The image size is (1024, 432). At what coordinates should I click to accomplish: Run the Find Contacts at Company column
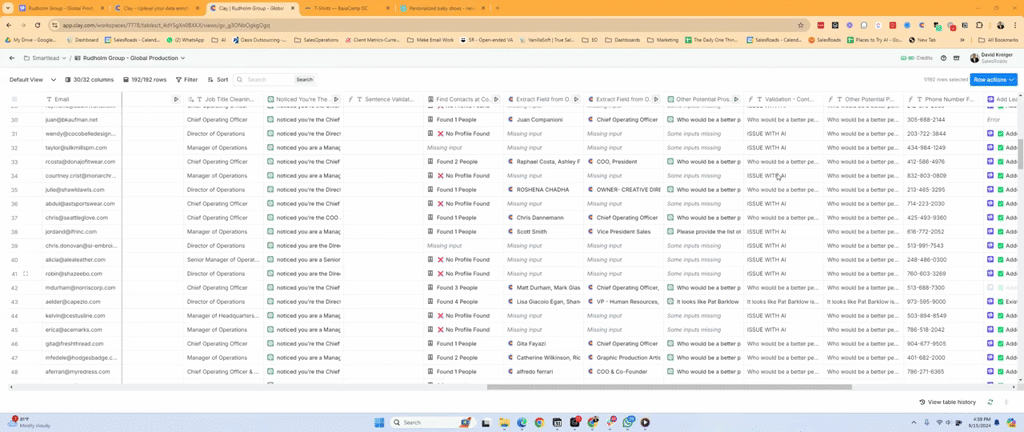click(498, 99)
